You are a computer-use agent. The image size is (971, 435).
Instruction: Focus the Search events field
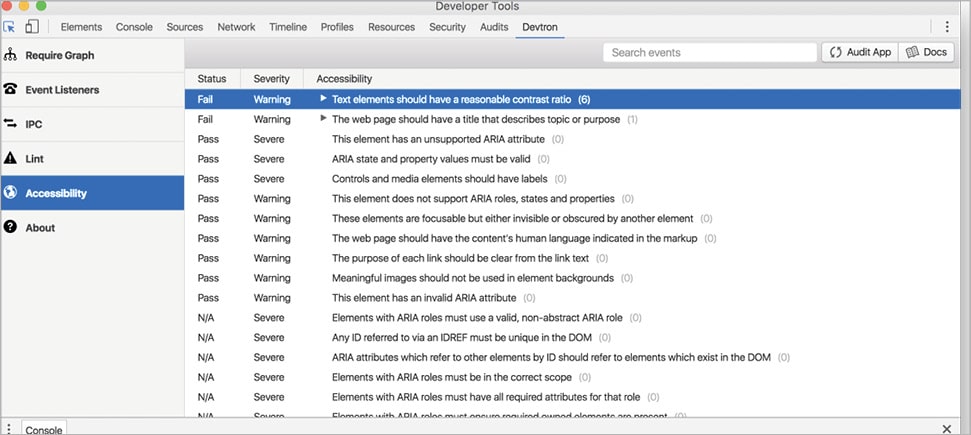708,52
